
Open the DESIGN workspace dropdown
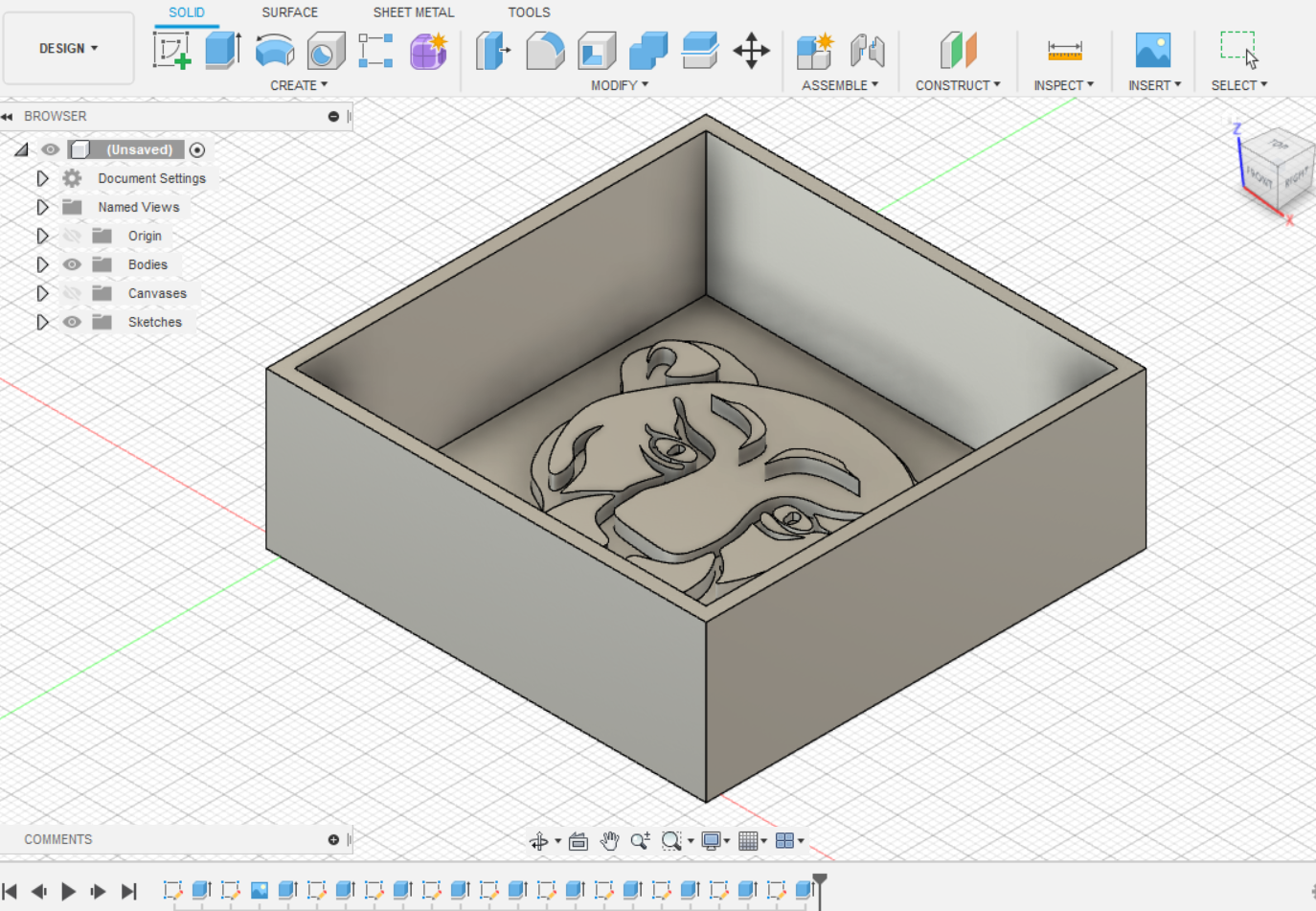point(69,48)
